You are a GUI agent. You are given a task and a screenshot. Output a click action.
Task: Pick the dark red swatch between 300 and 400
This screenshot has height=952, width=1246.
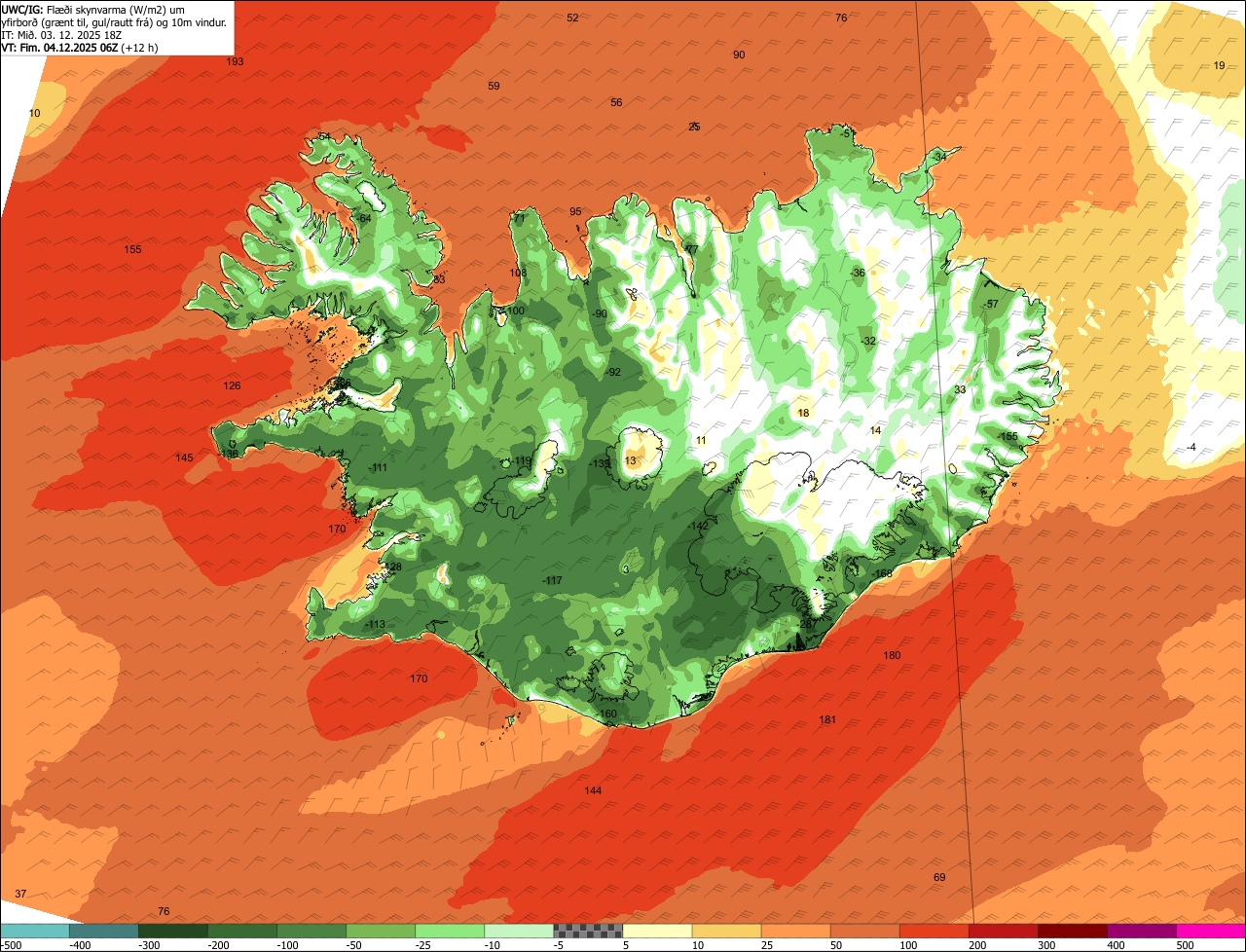pos(1071,931)
